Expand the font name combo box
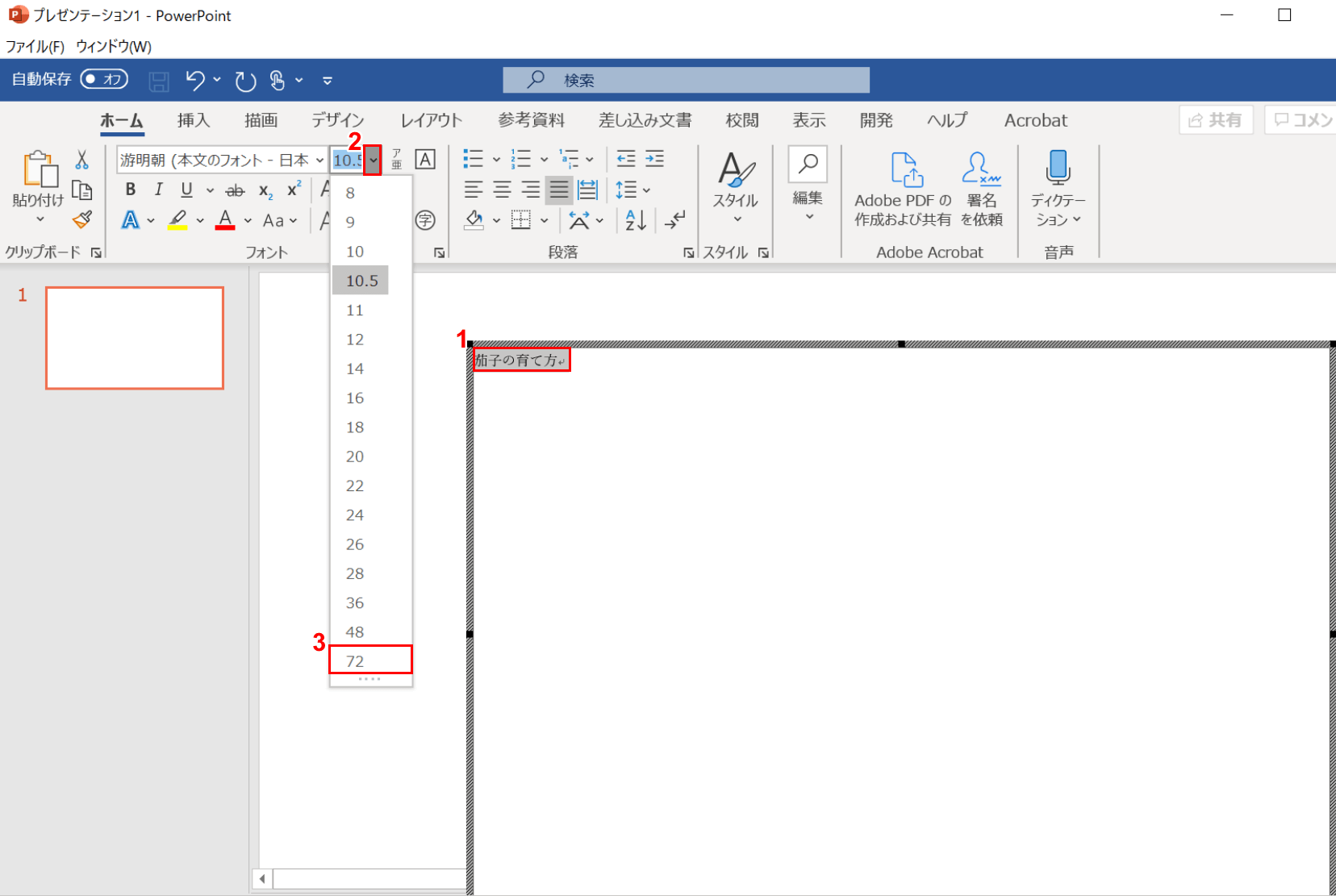 tap(319, 160)
